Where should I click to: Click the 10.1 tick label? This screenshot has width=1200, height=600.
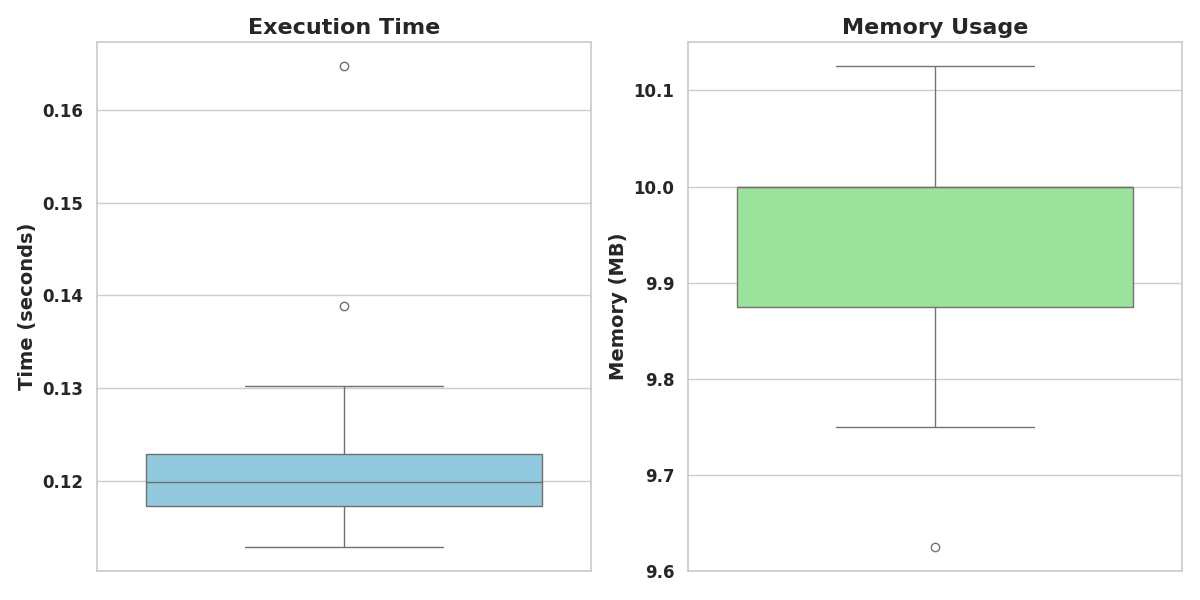653,91
